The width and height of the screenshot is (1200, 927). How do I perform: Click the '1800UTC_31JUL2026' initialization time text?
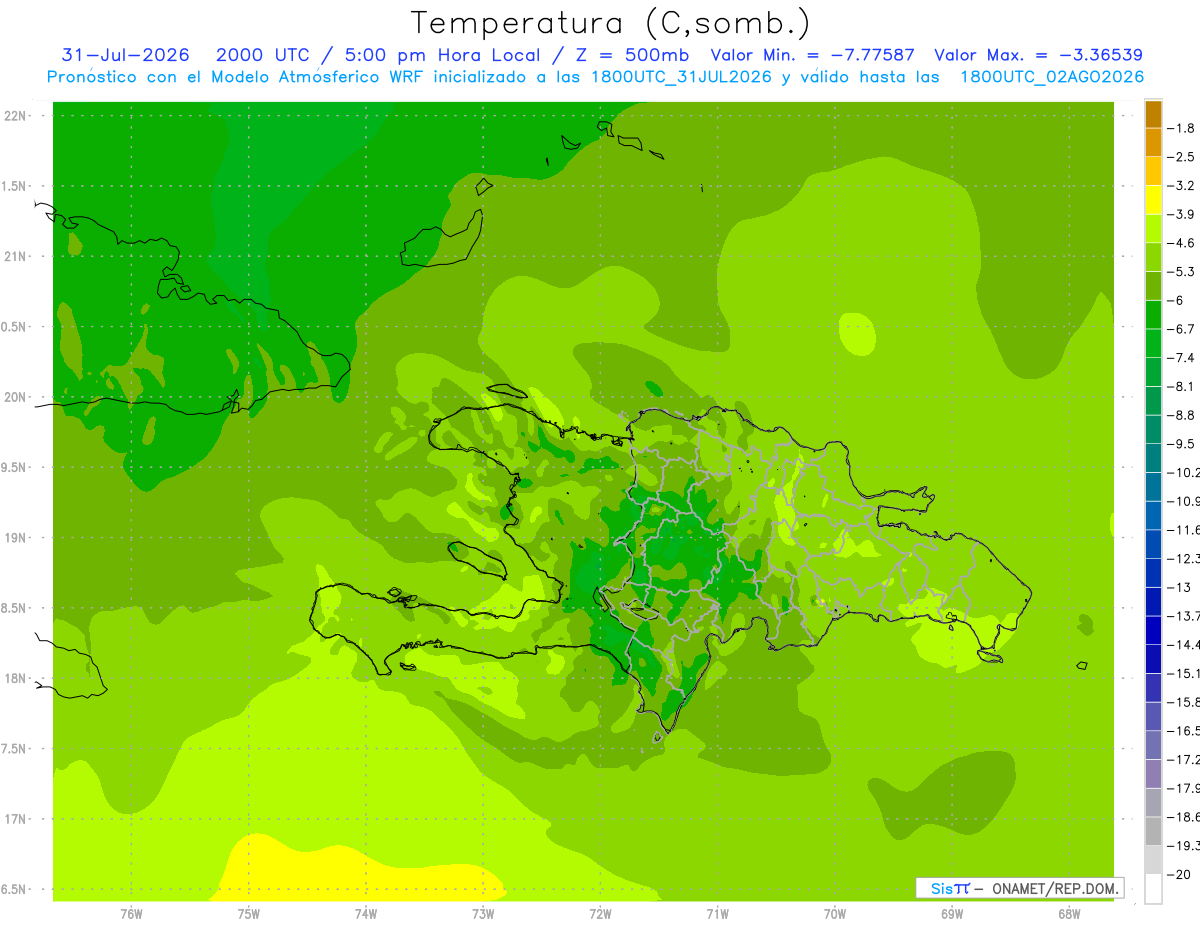click(x=681, y=76)
